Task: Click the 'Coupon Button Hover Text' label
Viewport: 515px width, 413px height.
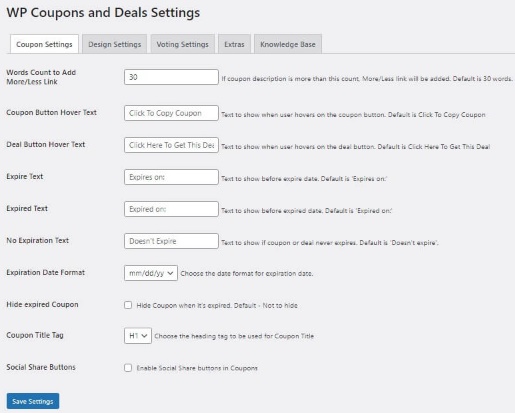Action: pyautogui.click(x=51, y=112)
